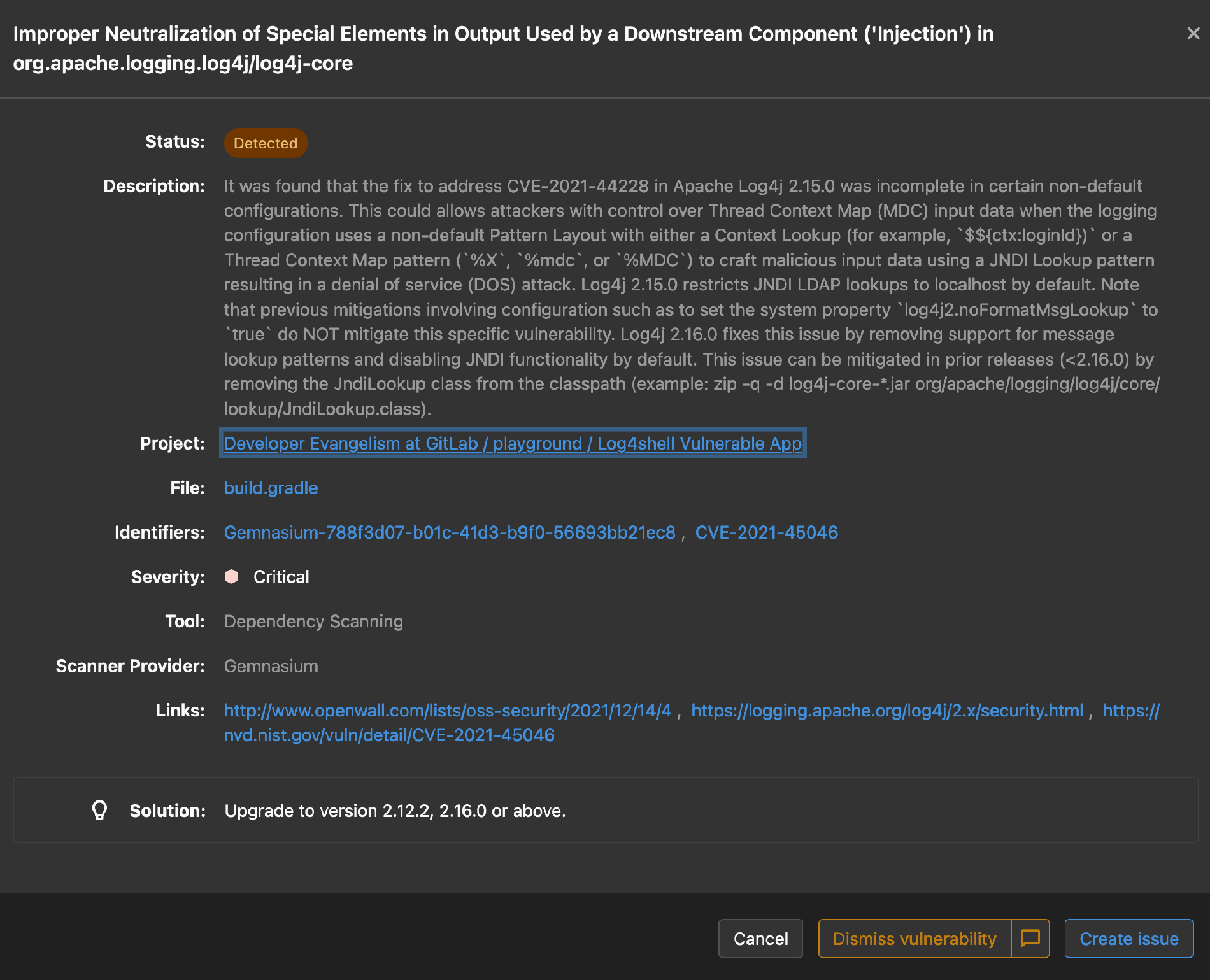Click the lightbulb icon beside Solution

click(x=99, y=810)
